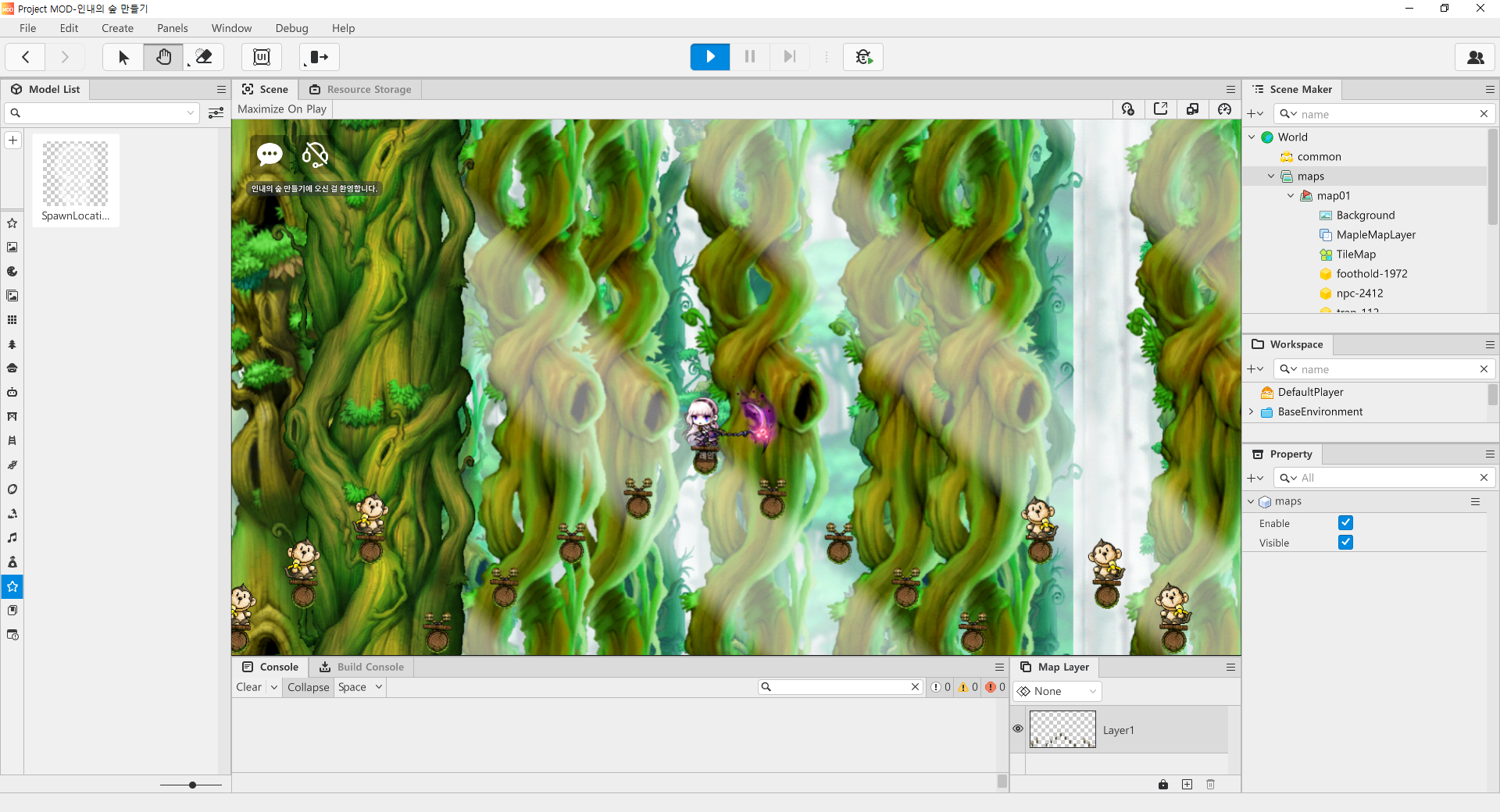Open the Model List search dropdown arrow
Screen dimensions: 1500x812
pos(191,113)
